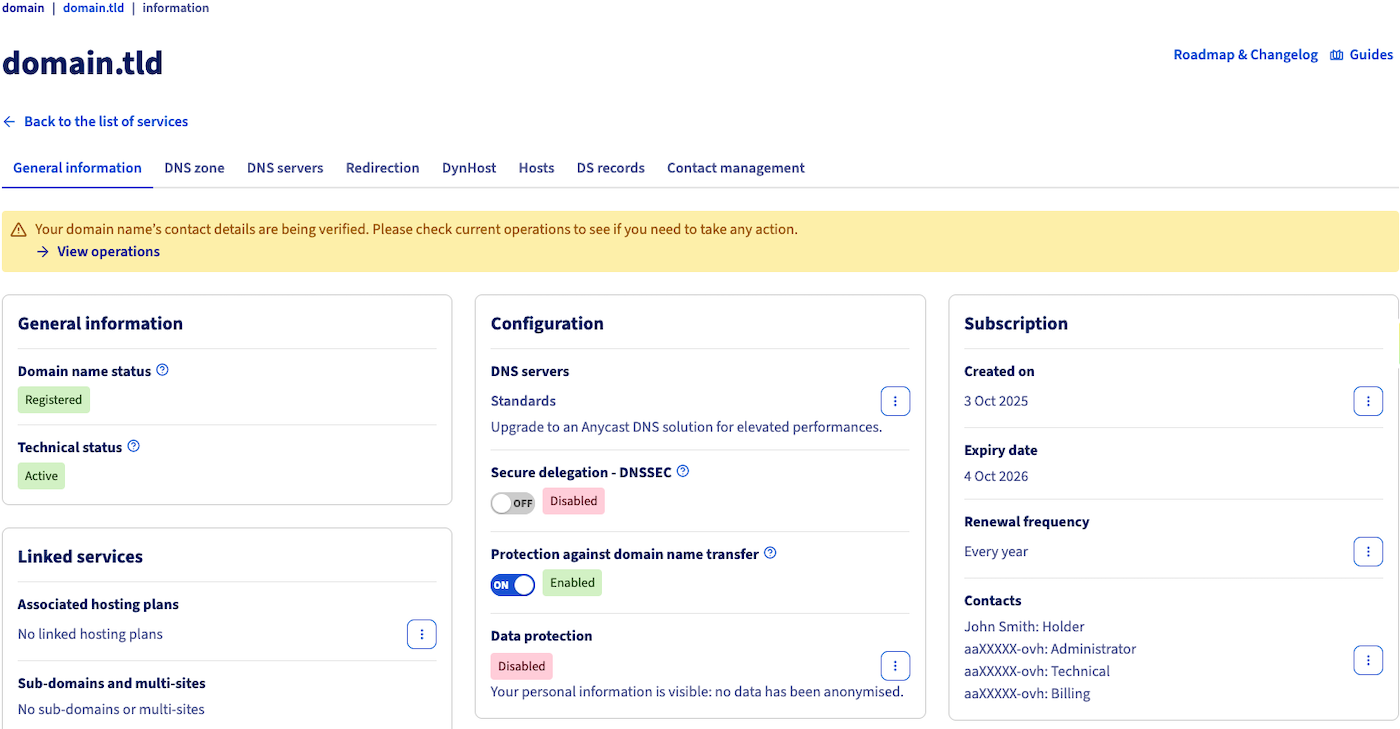Click help icon beside Protection against domain name transfer

click(770, 553)
